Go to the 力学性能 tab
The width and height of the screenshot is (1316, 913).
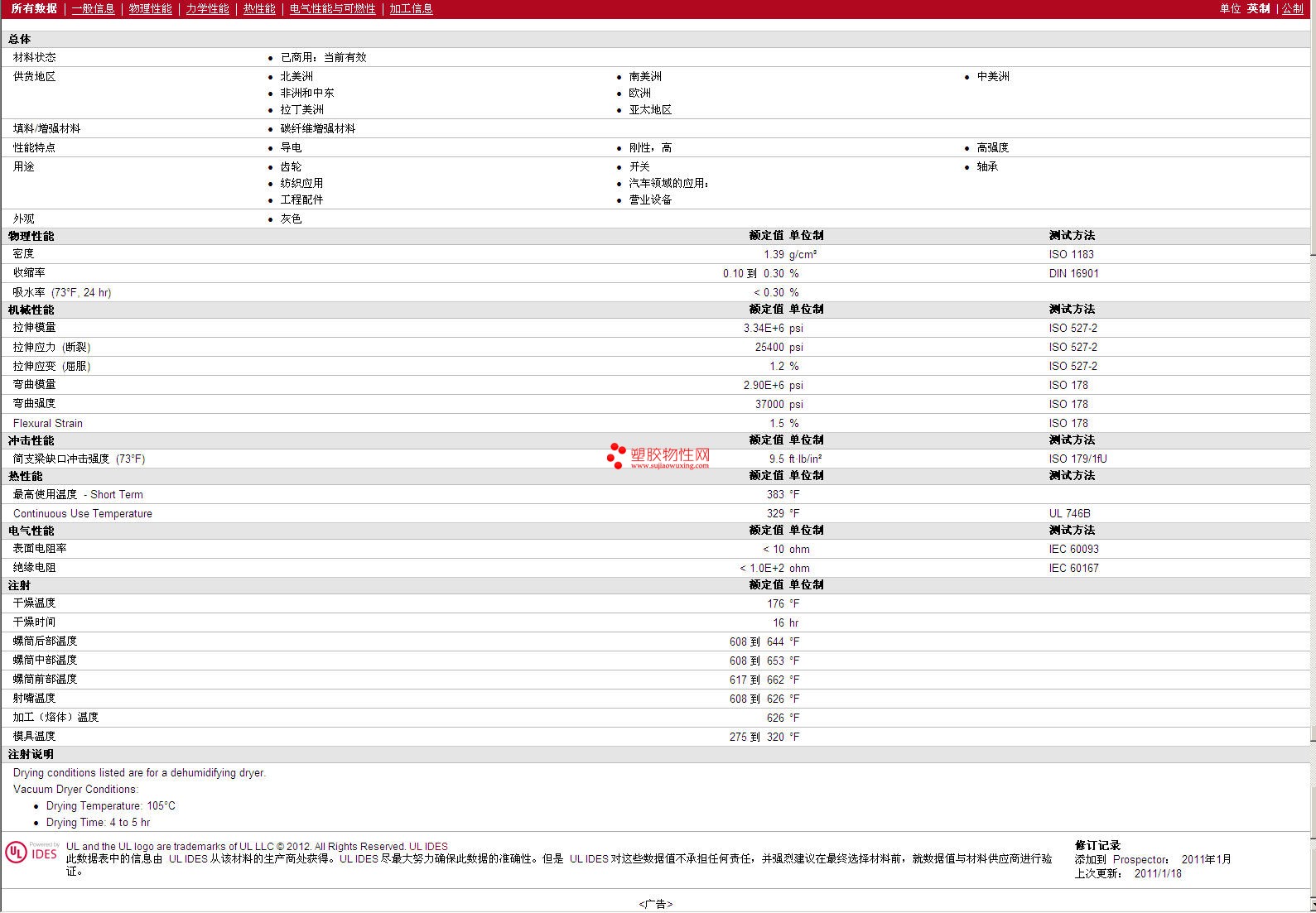pyautogui.click(x=207, y=8)
